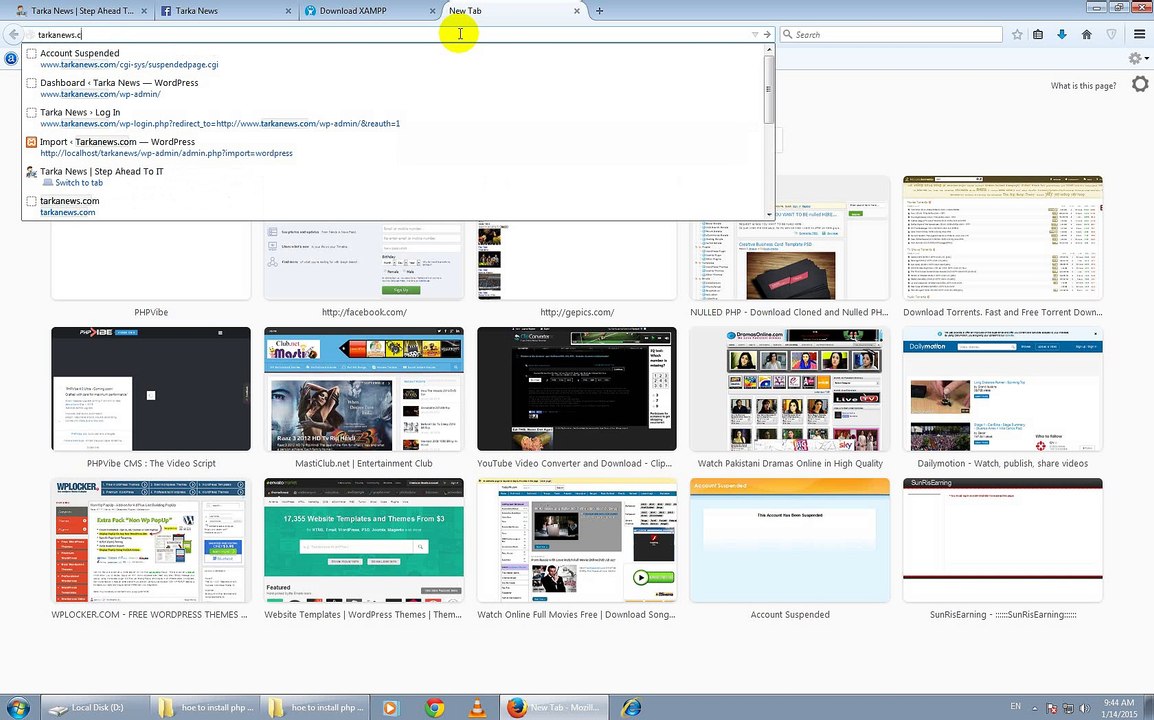The width and height of the screenshot is (1154, 720).
Task: Close the New Tab tab
Action: point(576,11)
